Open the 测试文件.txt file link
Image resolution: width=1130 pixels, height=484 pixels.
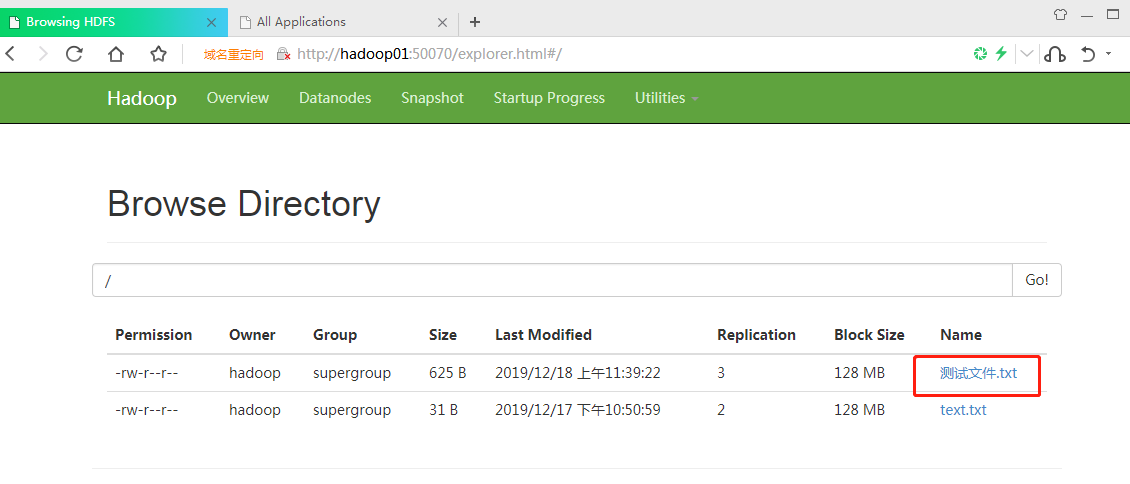point(979,373)
